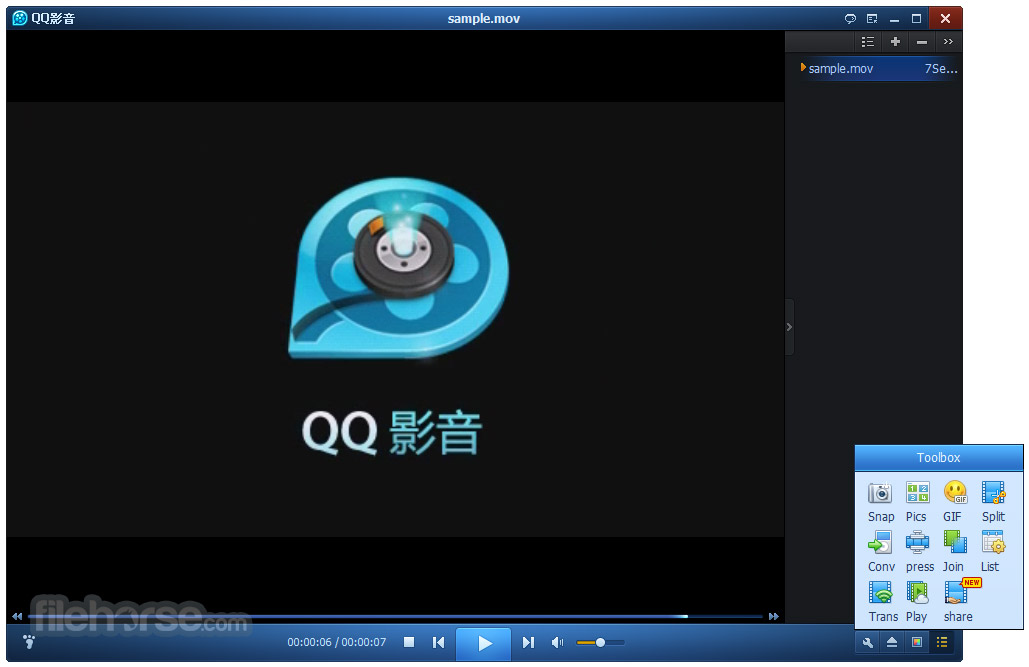This screenshot has width=1029, height=667.
Task: Toggle the playlist view mode icon
Action: (x=868, y=42)
